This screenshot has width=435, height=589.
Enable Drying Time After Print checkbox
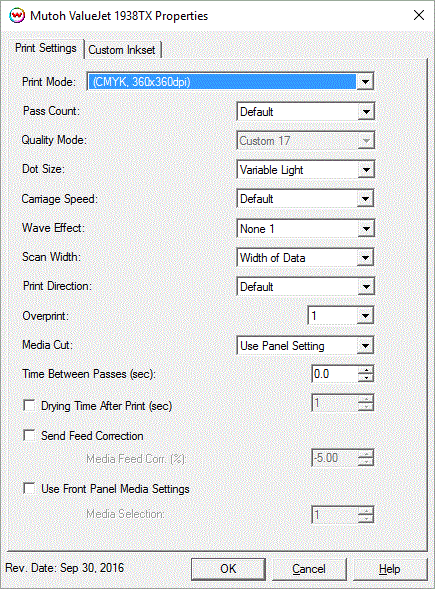tap(29, 405)
